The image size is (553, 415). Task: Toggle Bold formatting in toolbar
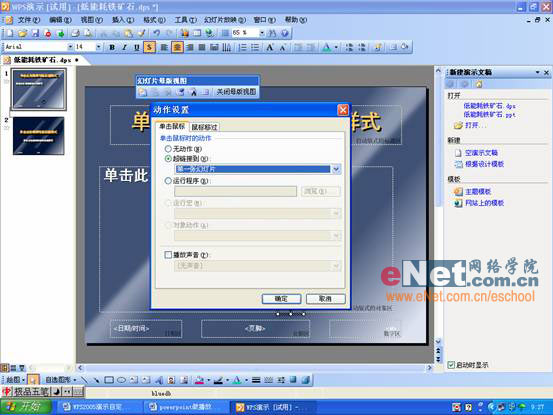112,47
